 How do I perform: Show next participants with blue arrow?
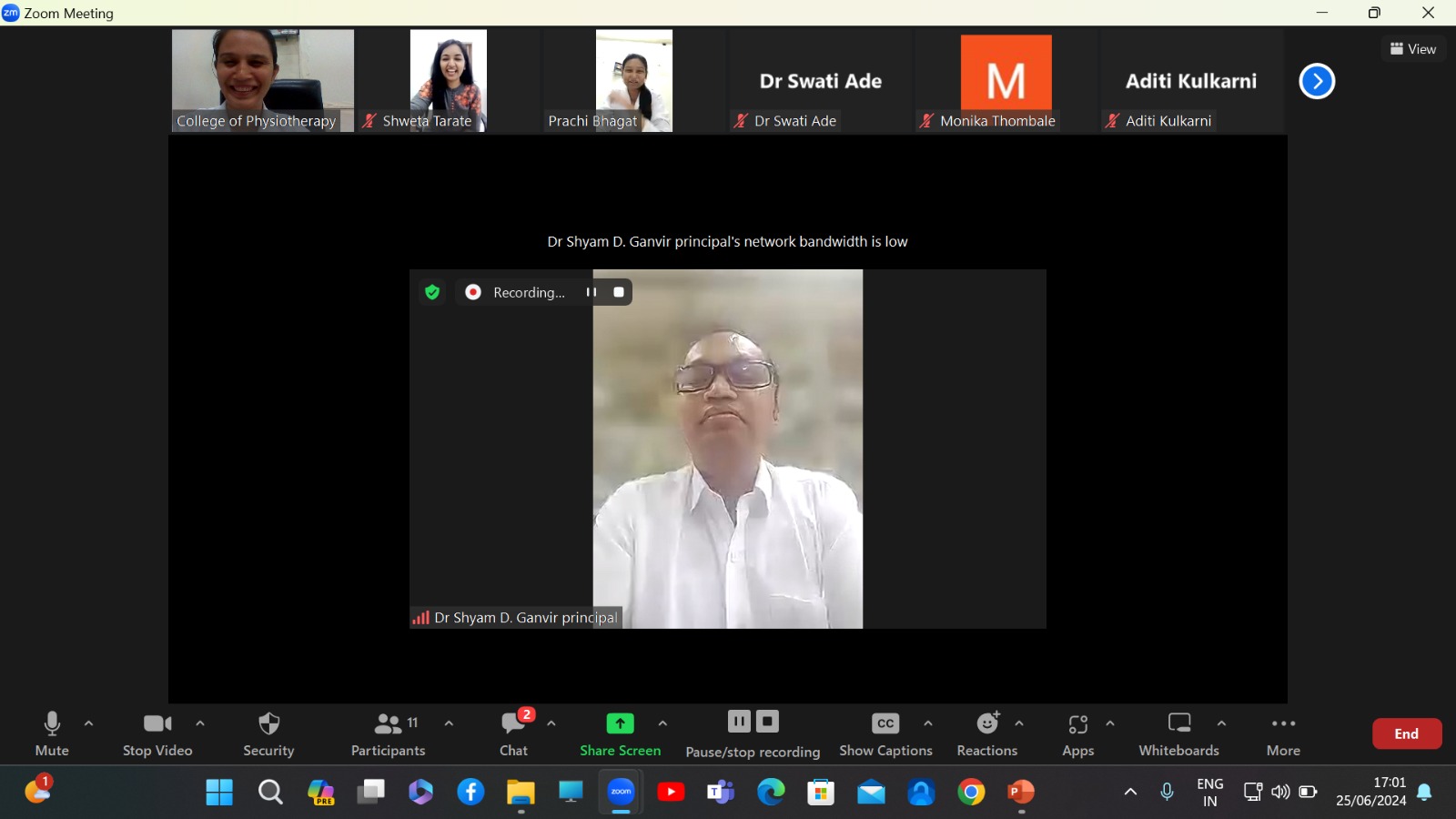[1316, 82]
